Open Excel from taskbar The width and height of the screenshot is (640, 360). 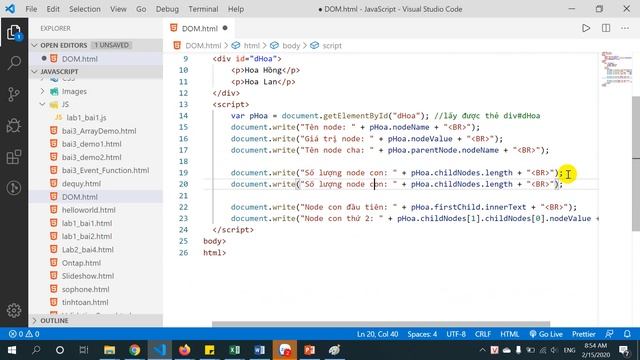234,350
